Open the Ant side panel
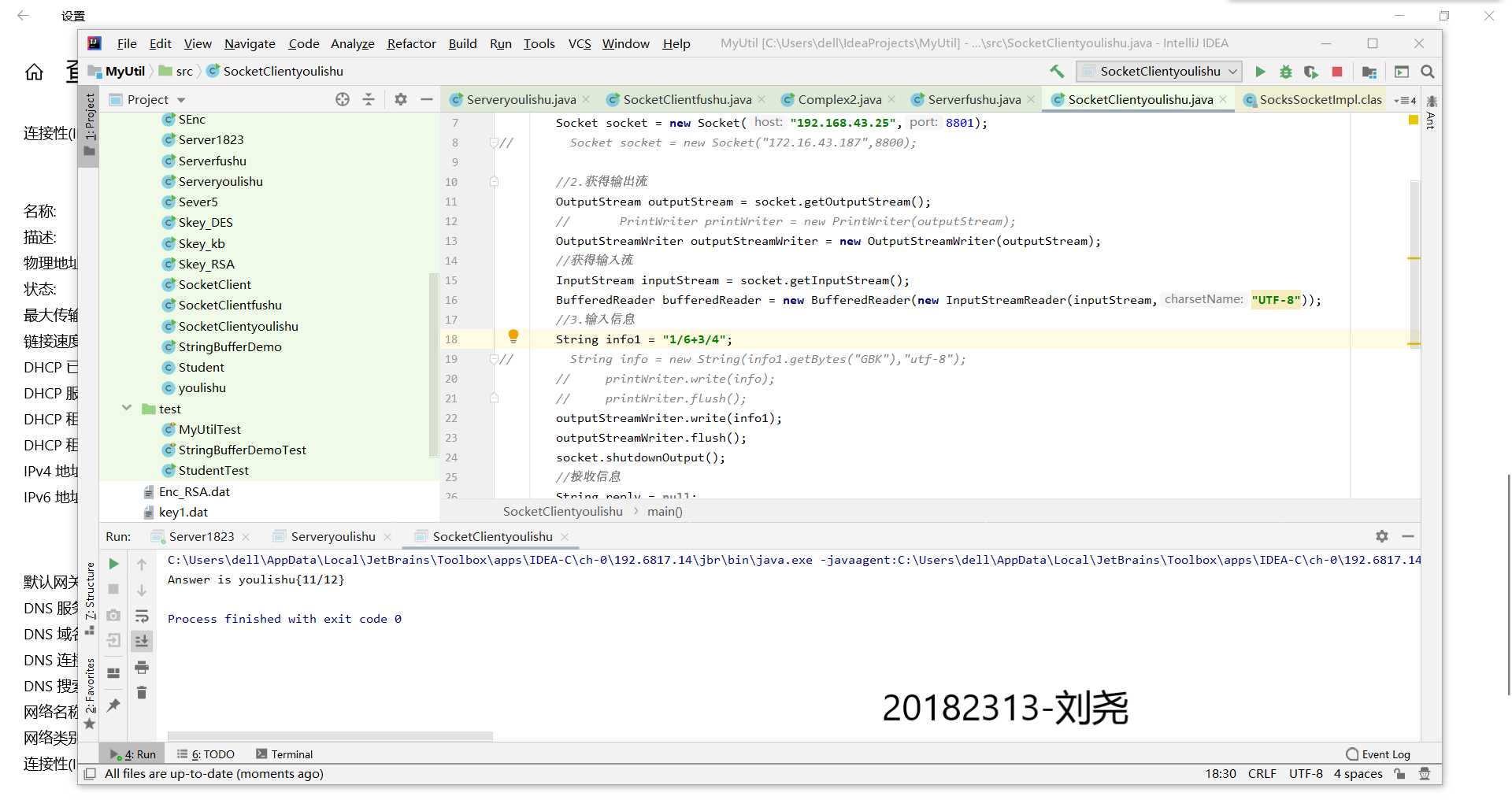This screenshot has width=1512, height=811. coord(1432,113)
